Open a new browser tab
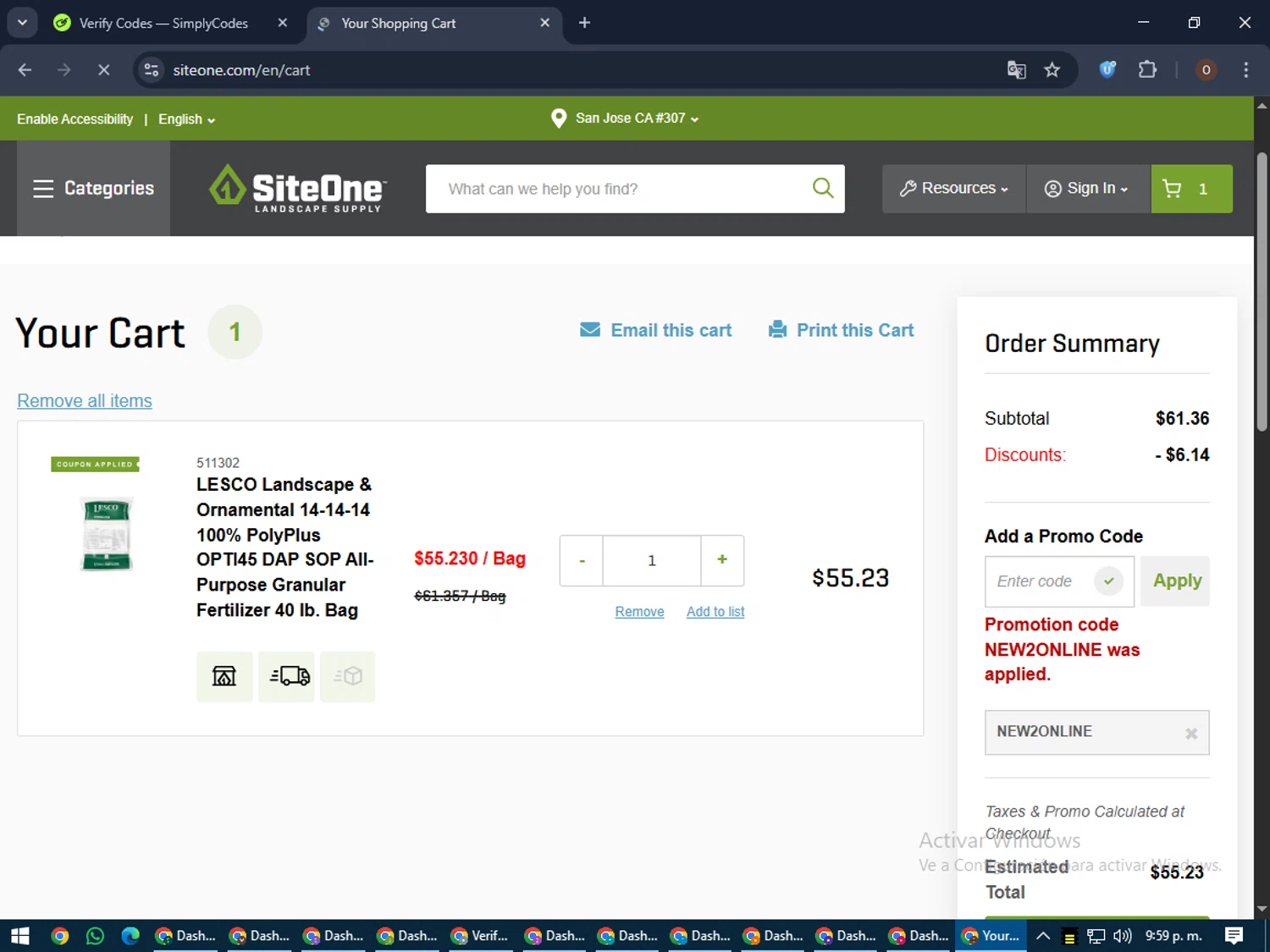This screenshot has height=952, width=1270. coord(584,23)
